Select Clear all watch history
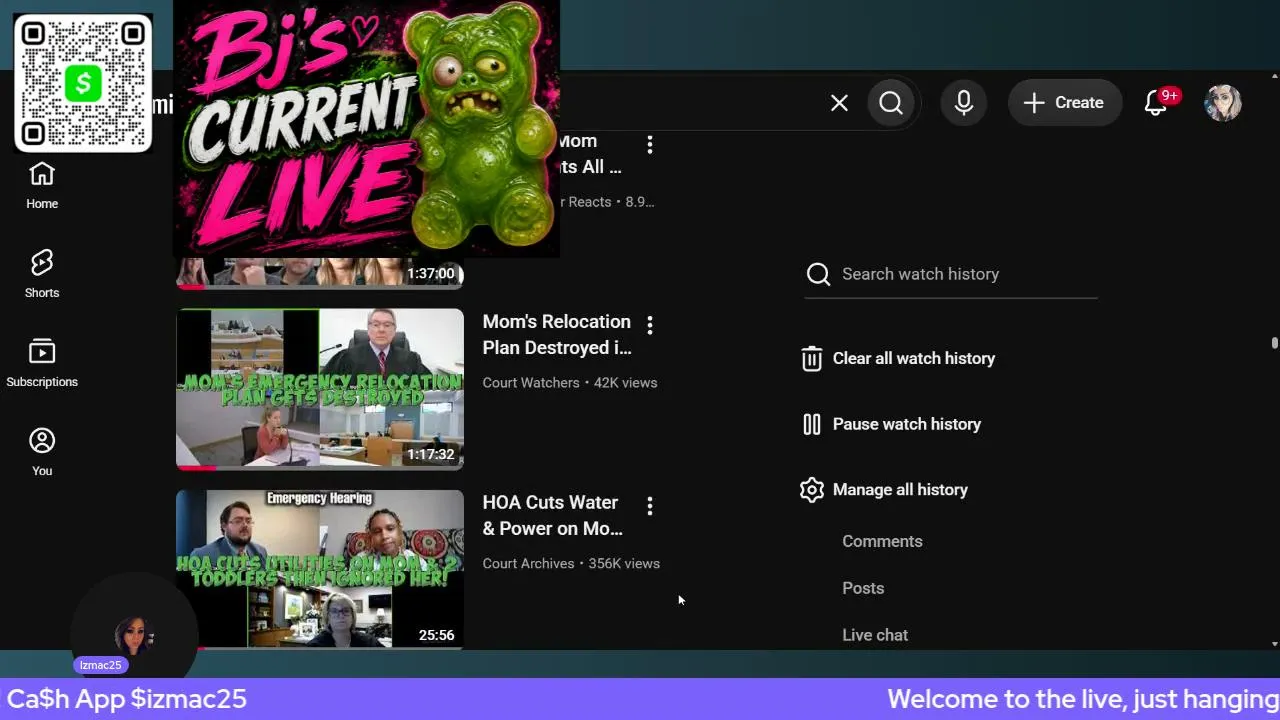 click(914, 358)
